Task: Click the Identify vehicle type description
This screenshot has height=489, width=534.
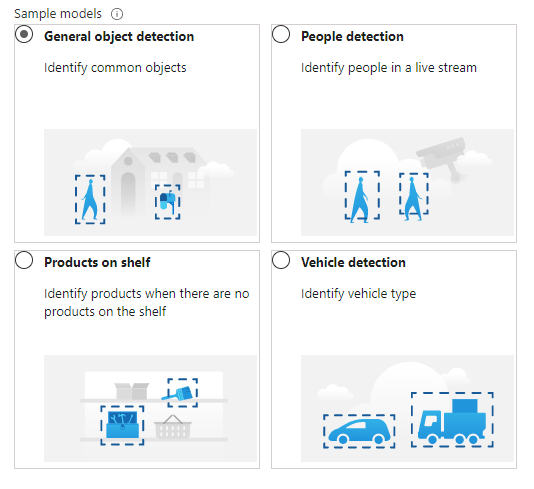Action: point(358,294)
